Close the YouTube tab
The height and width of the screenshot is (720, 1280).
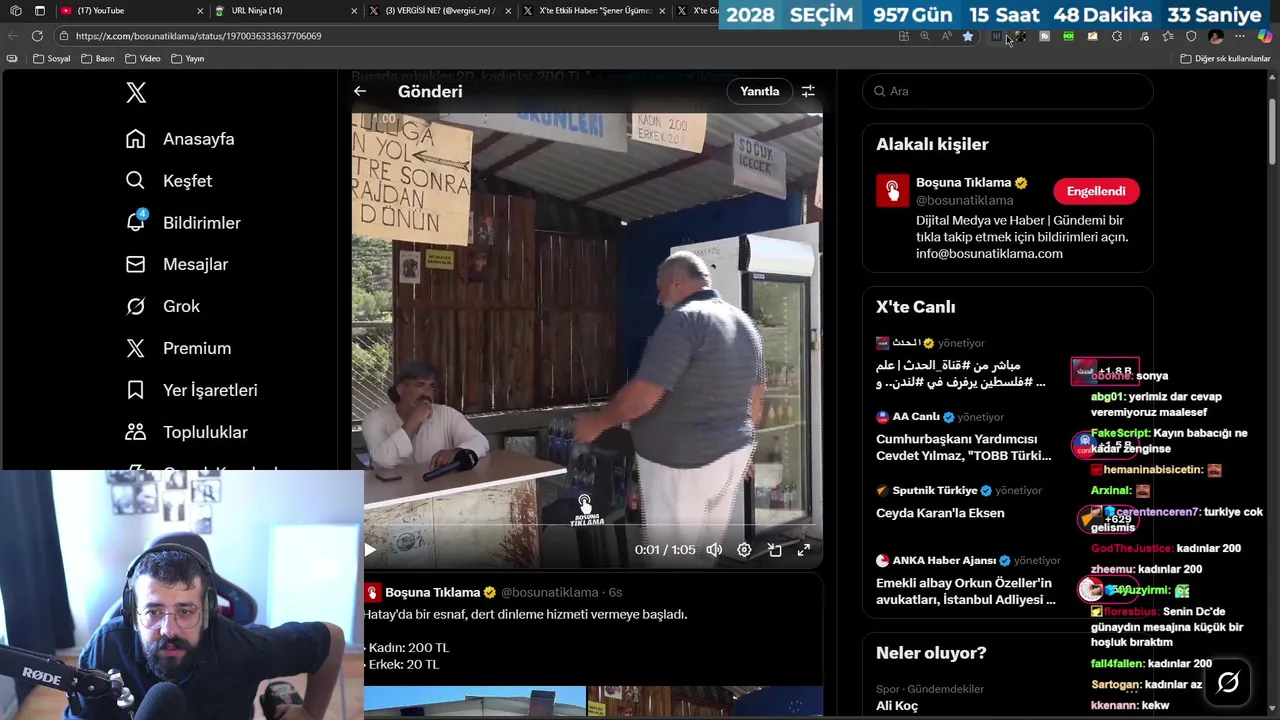tap(200, 11)
